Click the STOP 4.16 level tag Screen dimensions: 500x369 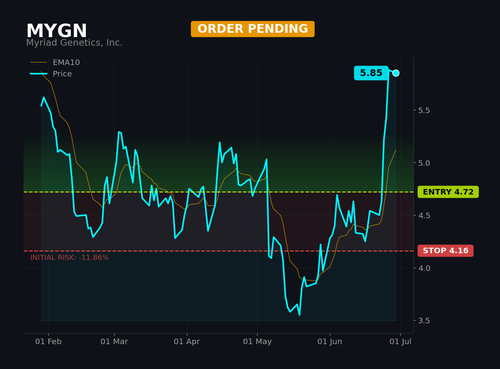(x=445, y=251)
